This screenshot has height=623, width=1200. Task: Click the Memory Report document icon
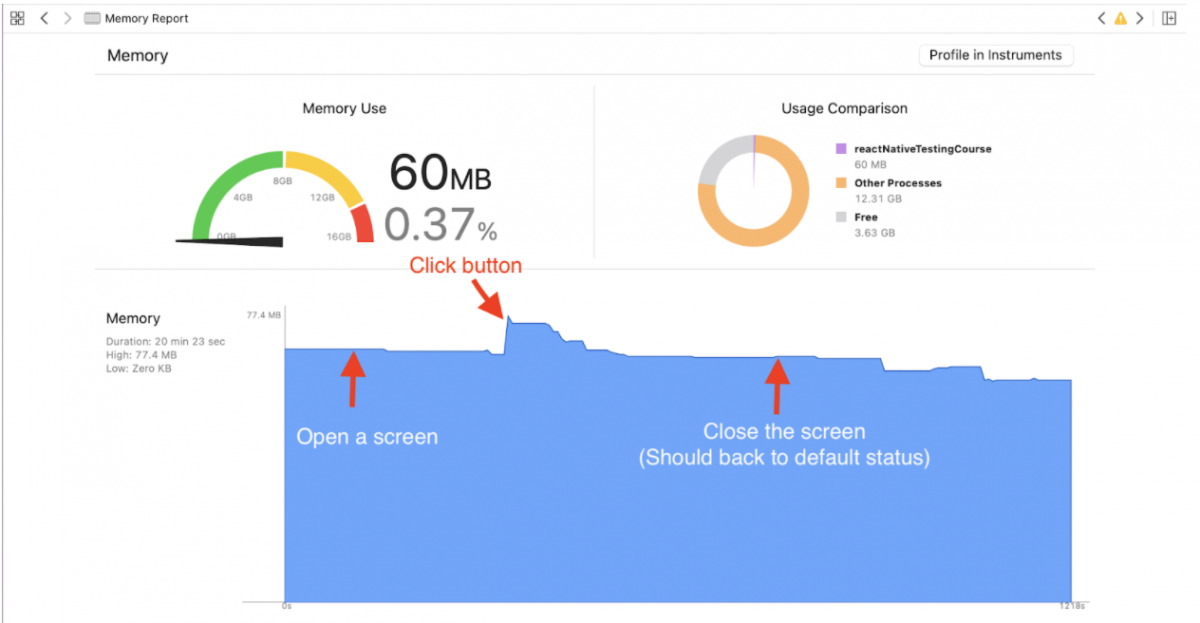pos(93,18)
